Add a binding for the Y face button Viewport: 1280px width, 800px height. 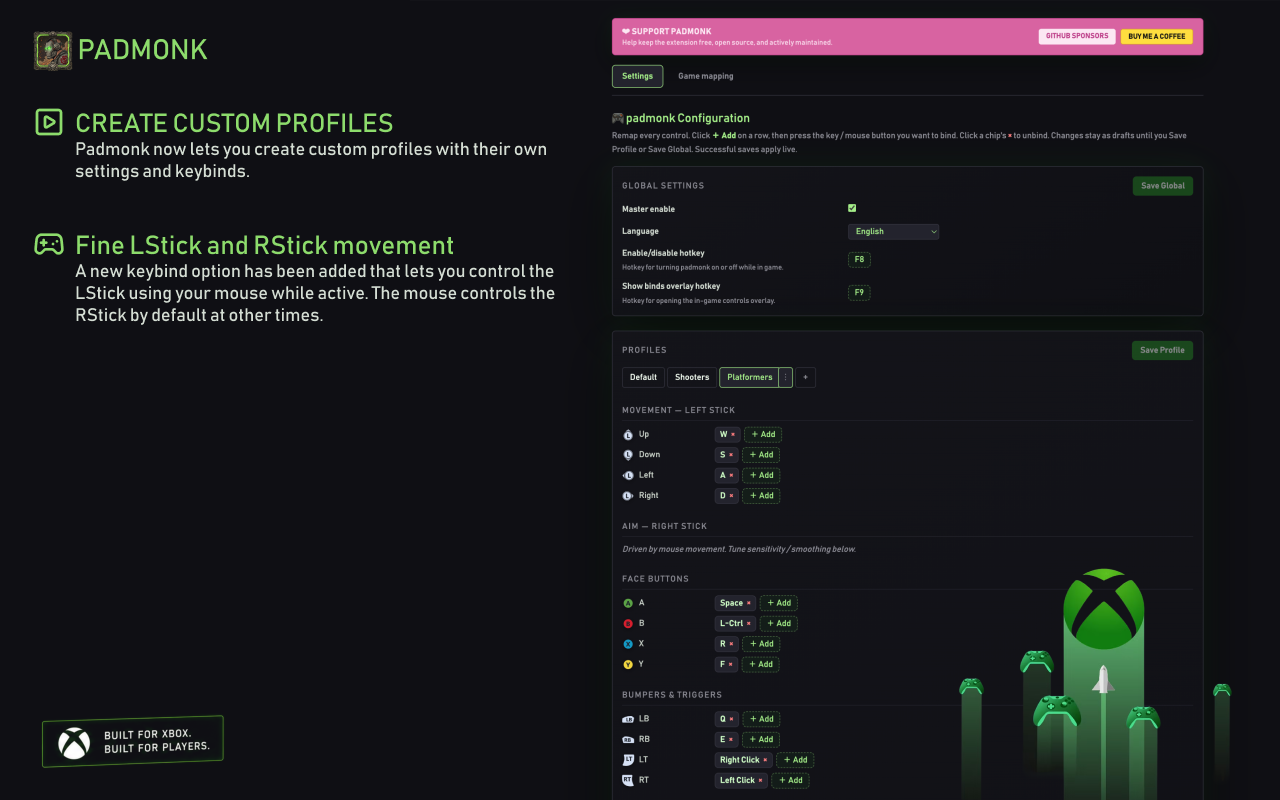761,664
